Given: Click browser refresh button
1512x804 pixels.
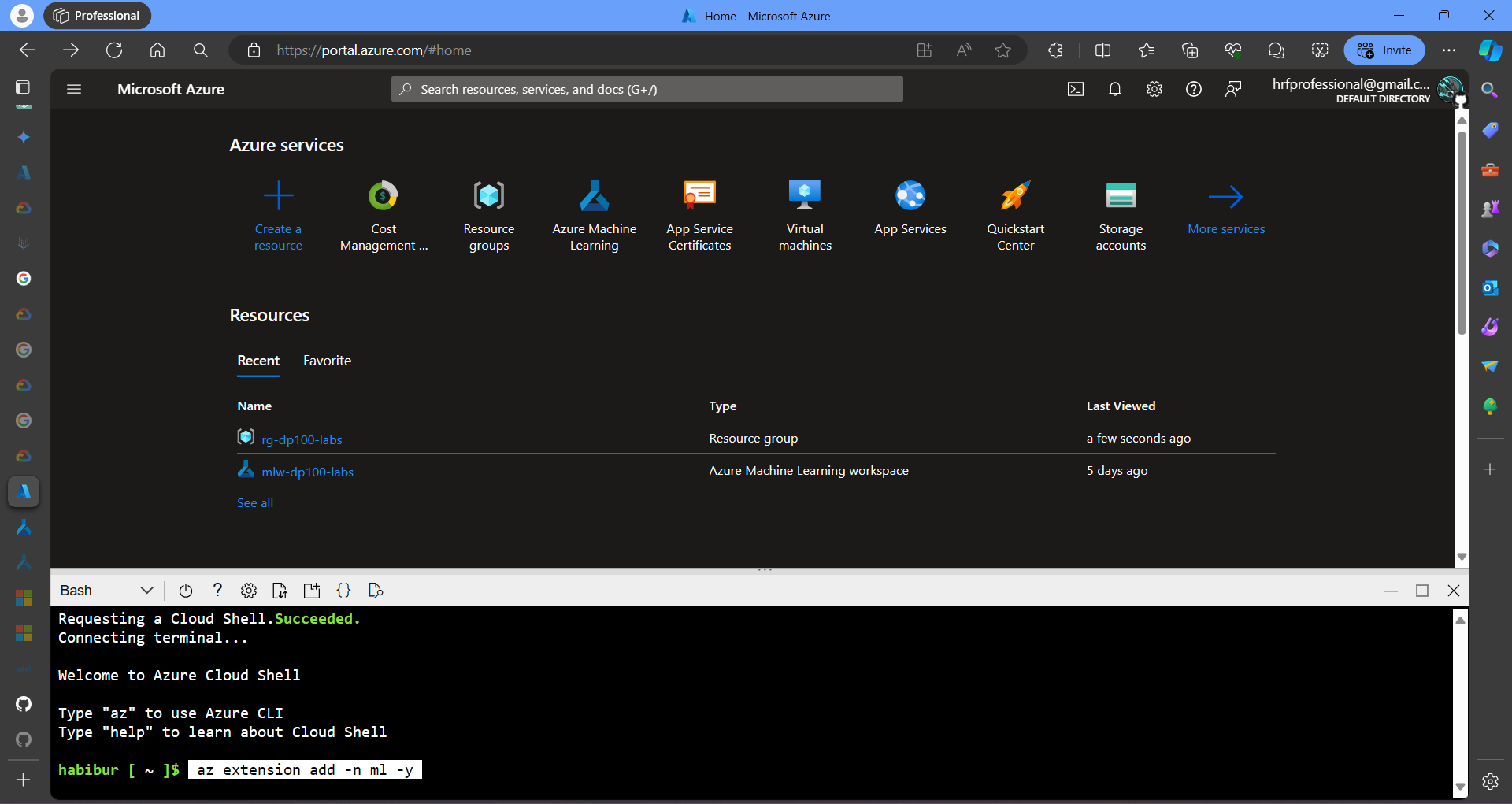Looking at the screenshot, I should [x=114, y=50].
